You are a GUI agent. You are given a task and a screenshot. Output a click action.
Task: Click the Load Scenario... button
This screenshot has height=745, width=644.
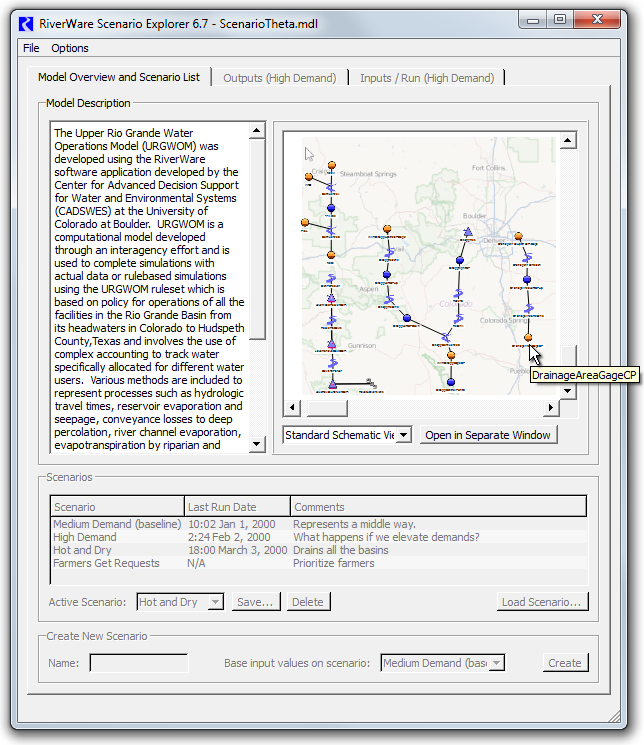pos(542,602)
